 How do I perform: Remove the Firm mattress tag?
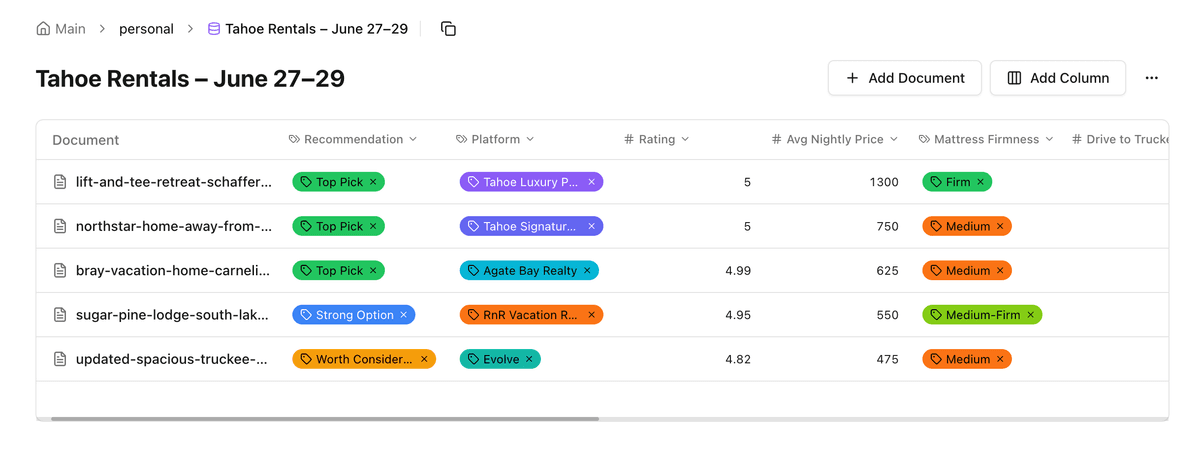[x=980, y=182]
